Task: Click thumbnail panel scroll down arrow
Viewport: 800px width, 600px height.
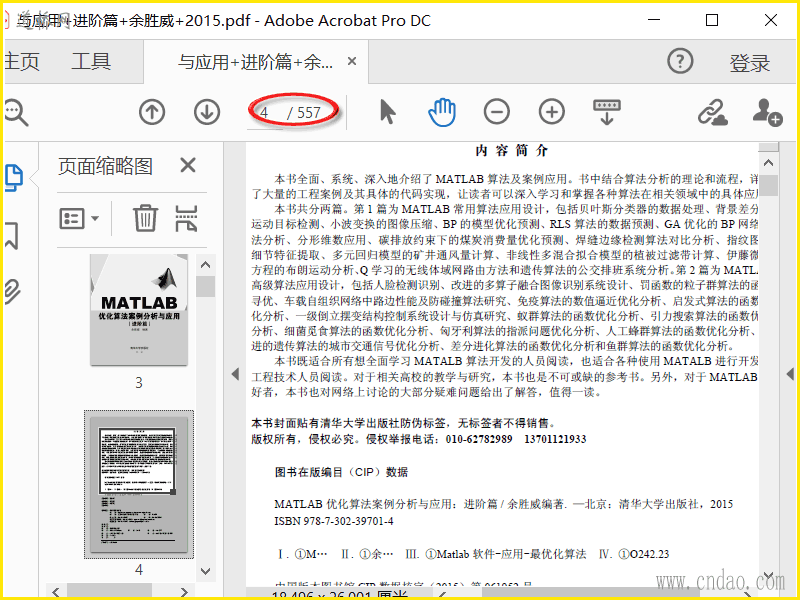Action: coord(206,571)
